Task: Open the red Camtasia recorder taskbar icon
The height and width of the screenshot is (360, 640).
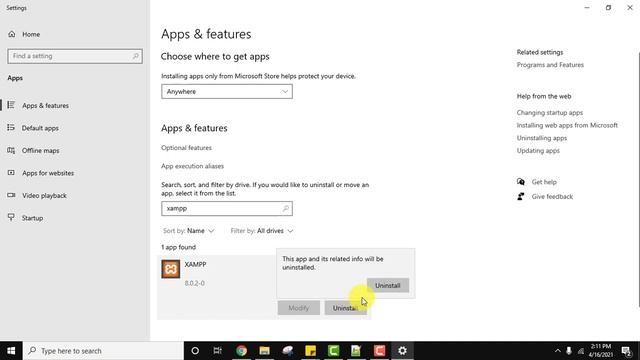Action: [x=380, y=351]
